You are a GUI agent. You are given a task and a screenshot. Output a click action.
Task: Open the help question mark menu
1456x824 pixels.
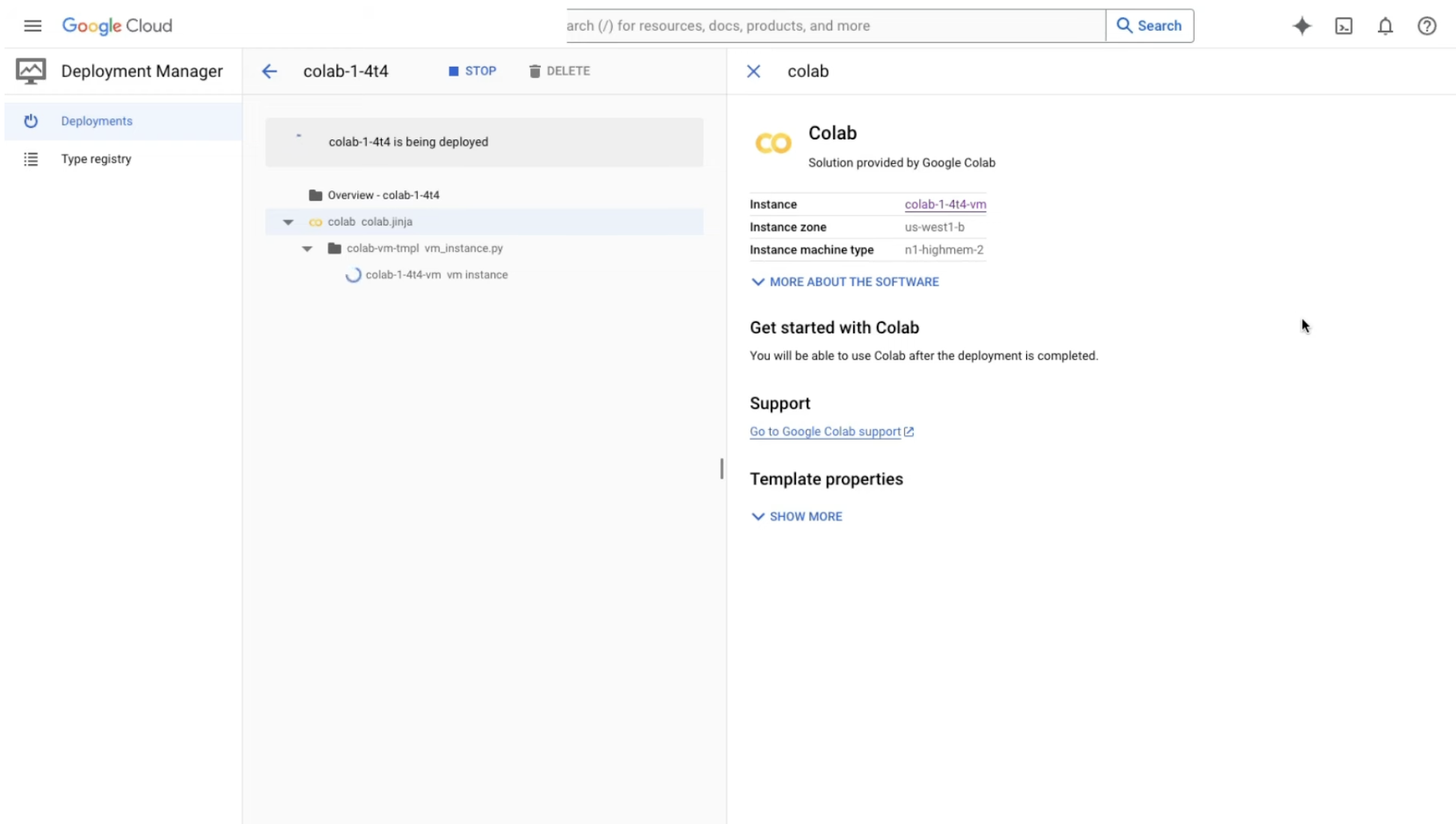(x=1426, y=25)
